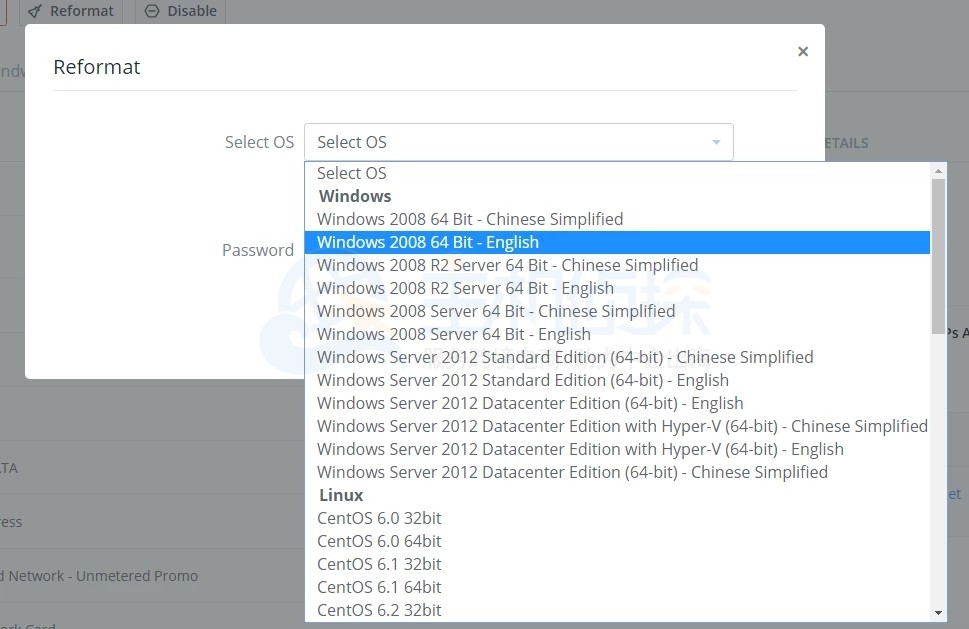Select Windows Server 2012 Datacenter Edition - English
Screen dimensions: 969x629
click(530, 403)
